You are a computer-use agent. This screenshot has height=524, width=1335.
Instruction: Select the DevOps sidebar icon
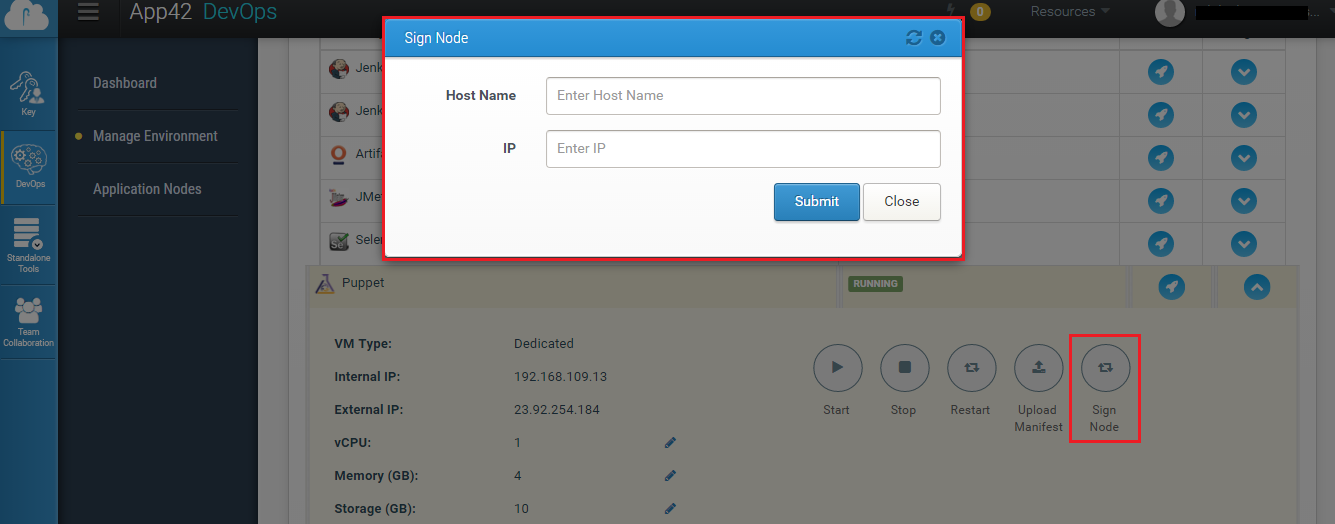[29, 166]
